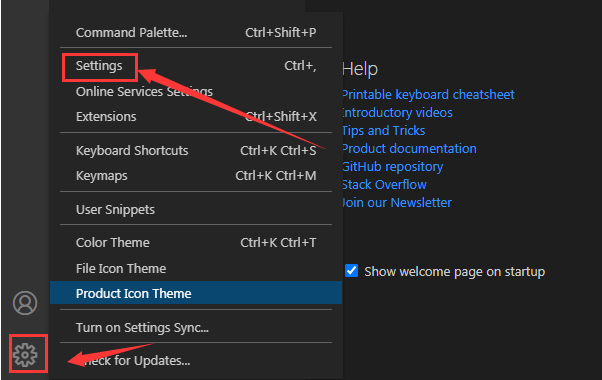
Task: Open the Manage gear icon
Action: (25, 355)
